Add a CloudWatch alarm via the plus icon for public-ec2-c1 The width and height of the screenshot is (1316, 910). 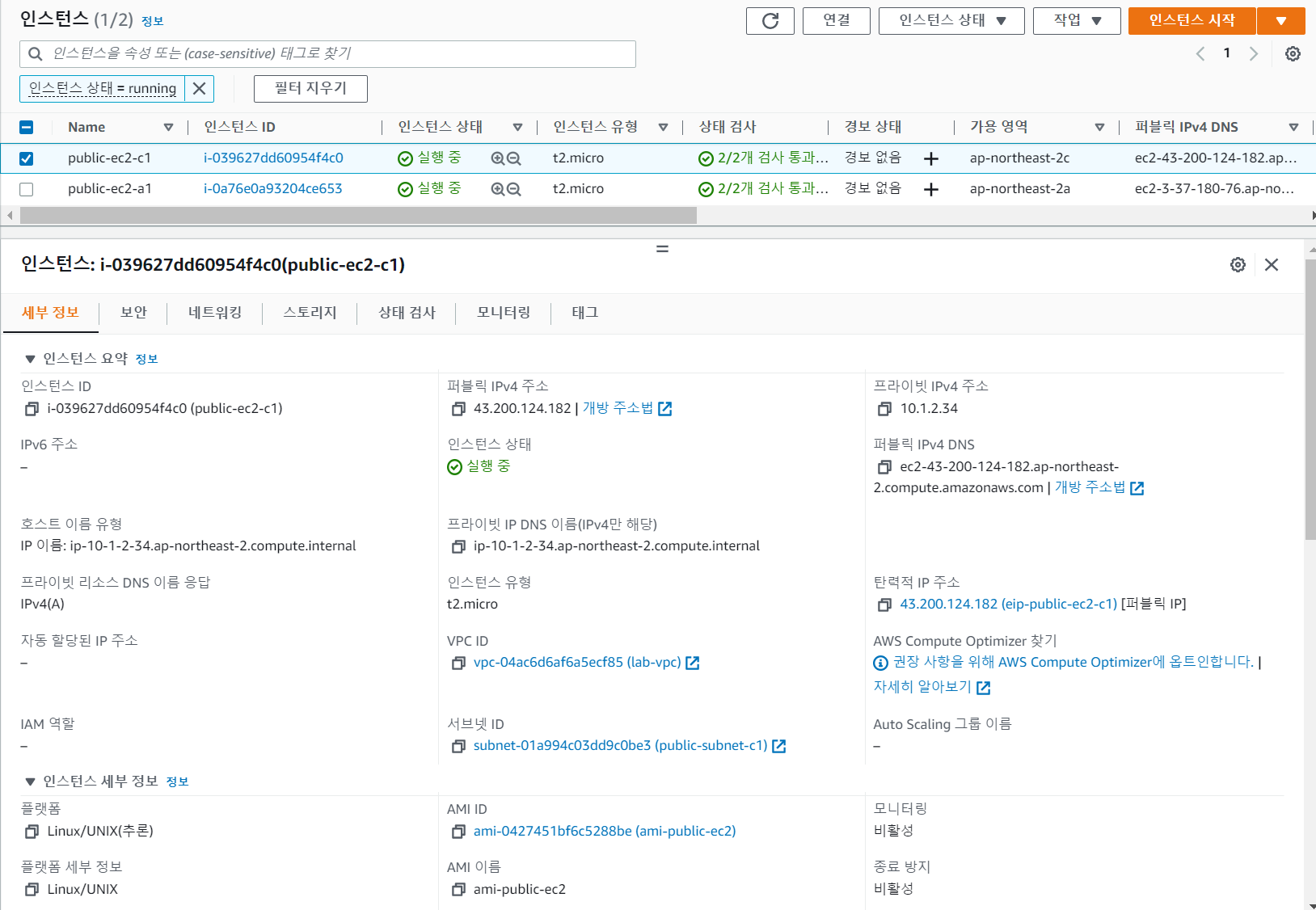(x=931, y=158)
